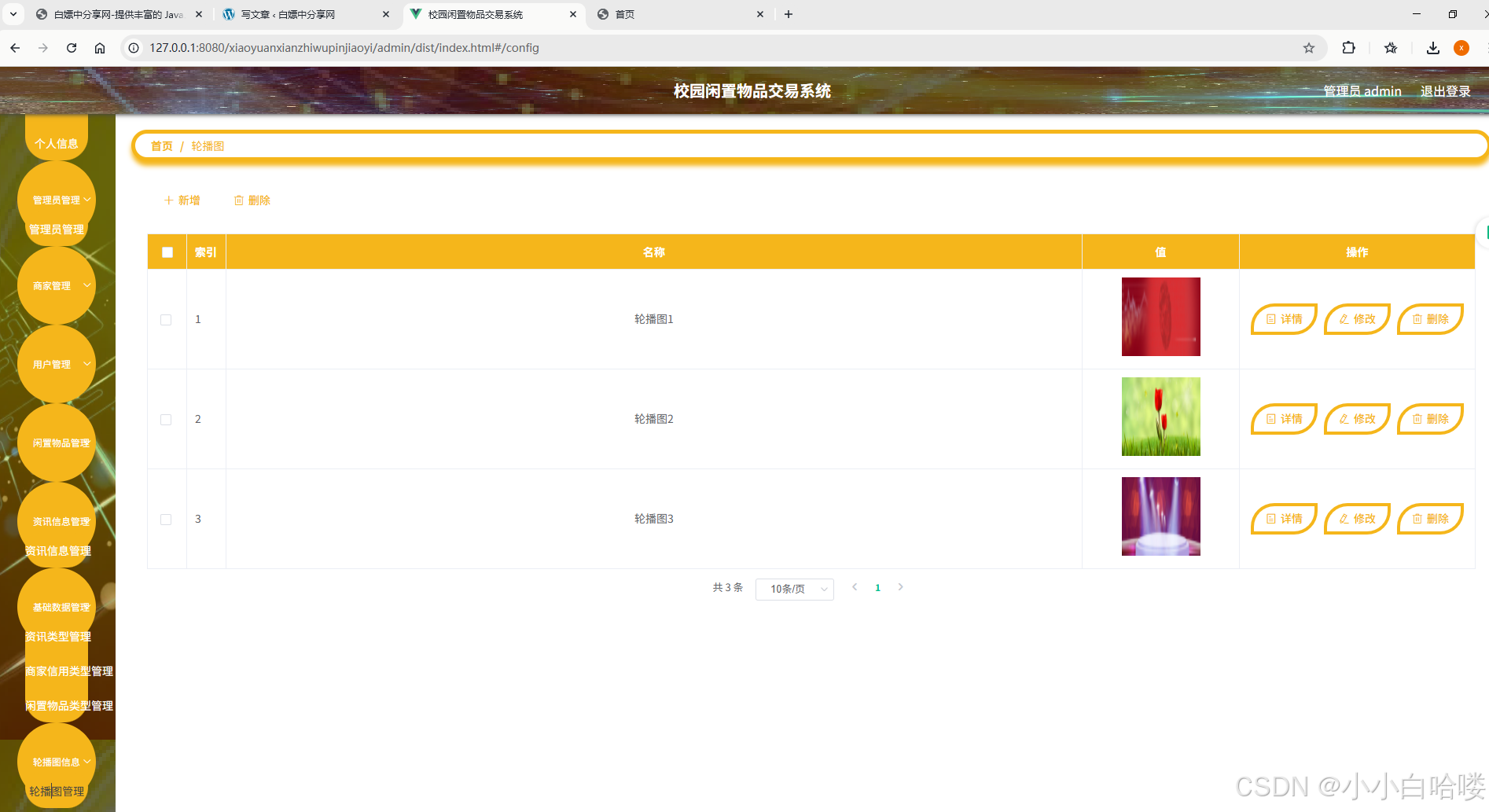Expand the 商家管理 sidebar group
The height and width of the screenshot is (812, 1489).
point(57,285)
